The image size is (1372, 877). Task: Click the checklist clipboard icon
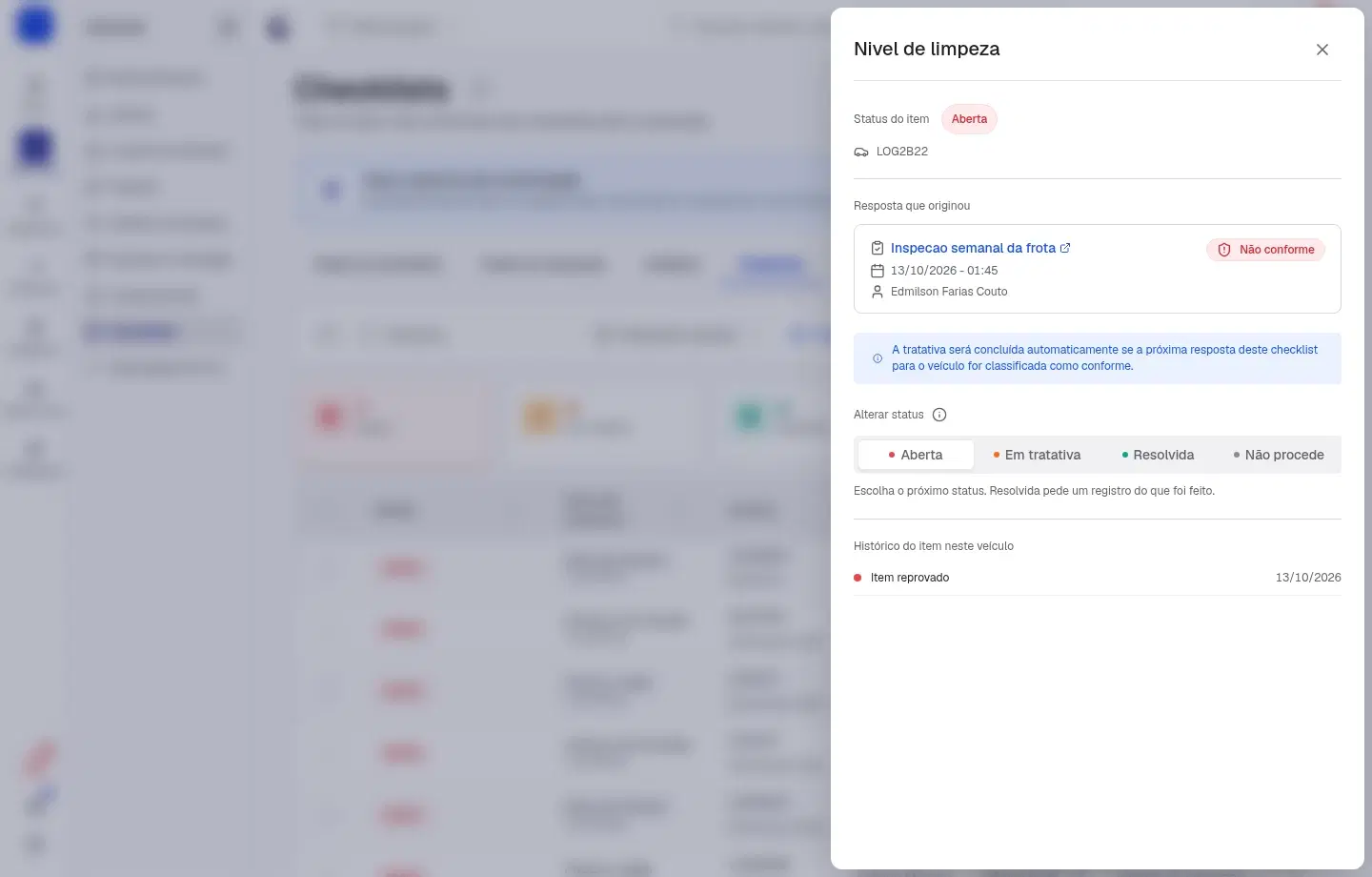point(878,248)
